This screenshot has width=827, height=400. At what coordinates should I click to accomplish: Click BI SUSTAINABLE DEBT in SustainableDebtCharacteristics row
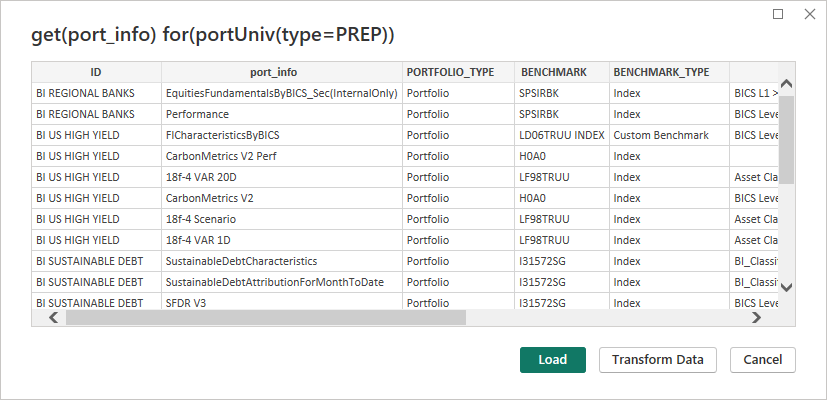[97, 261]
